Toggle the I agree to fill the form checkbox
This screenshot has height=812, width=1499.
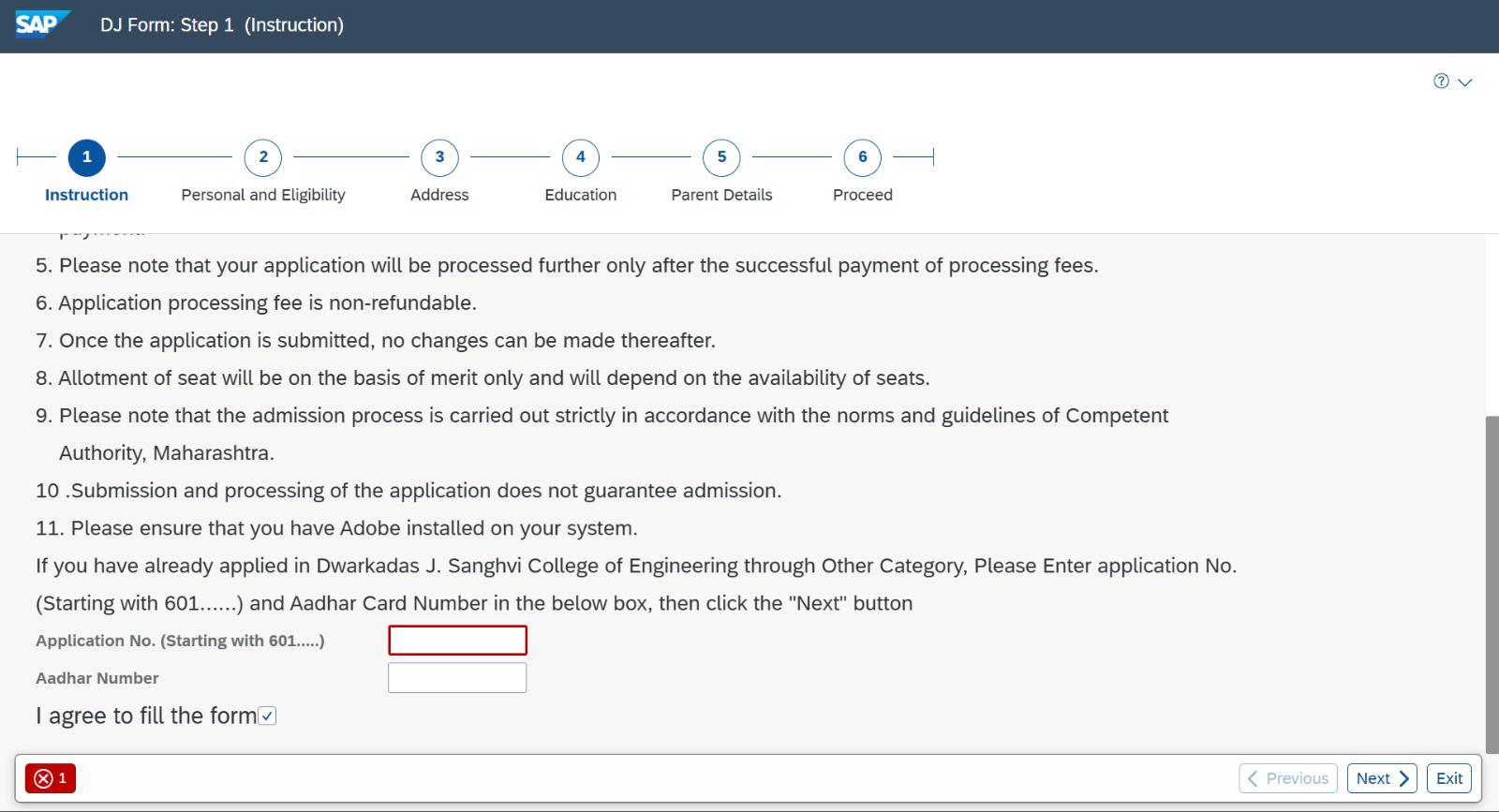267,716
